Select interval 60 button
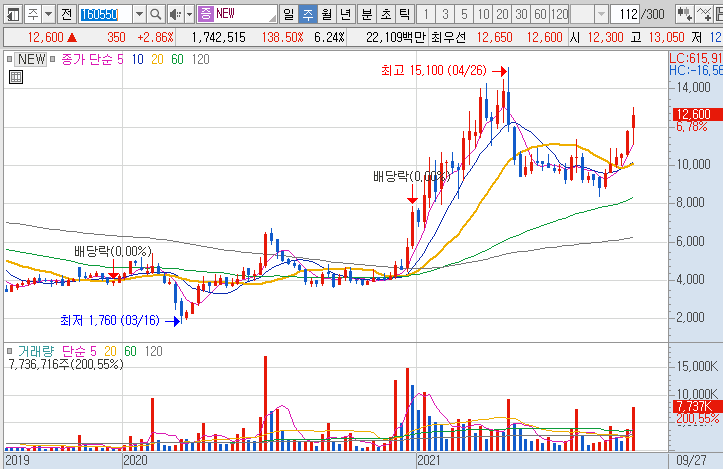Screen dimensions: 723x469 point(540,14)
